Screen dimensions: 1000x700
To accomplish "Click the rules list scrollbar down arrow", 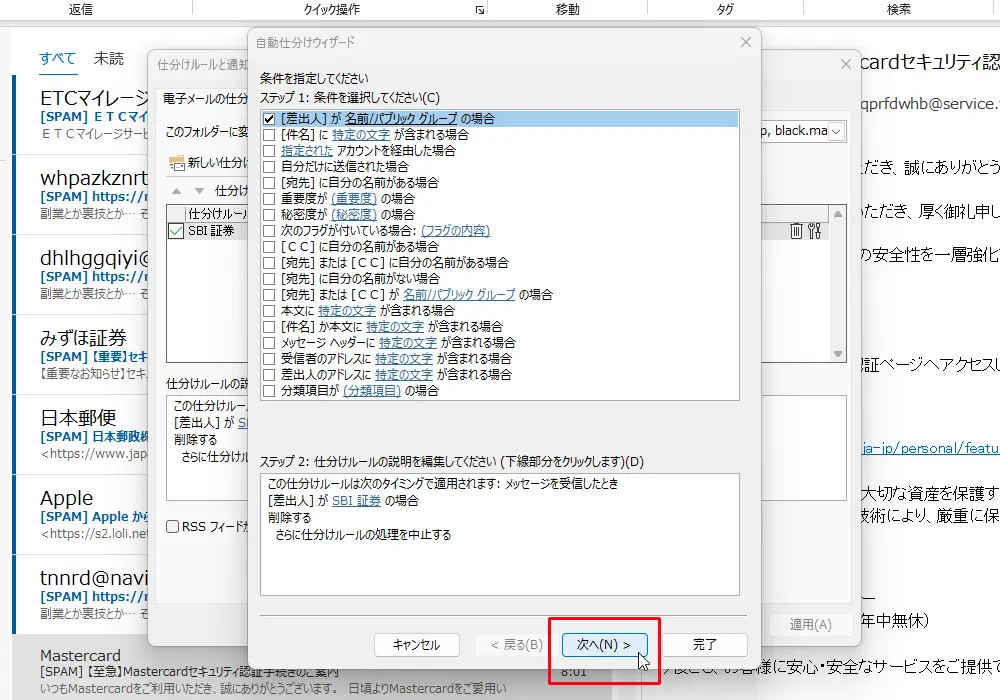I will [838, 354].
